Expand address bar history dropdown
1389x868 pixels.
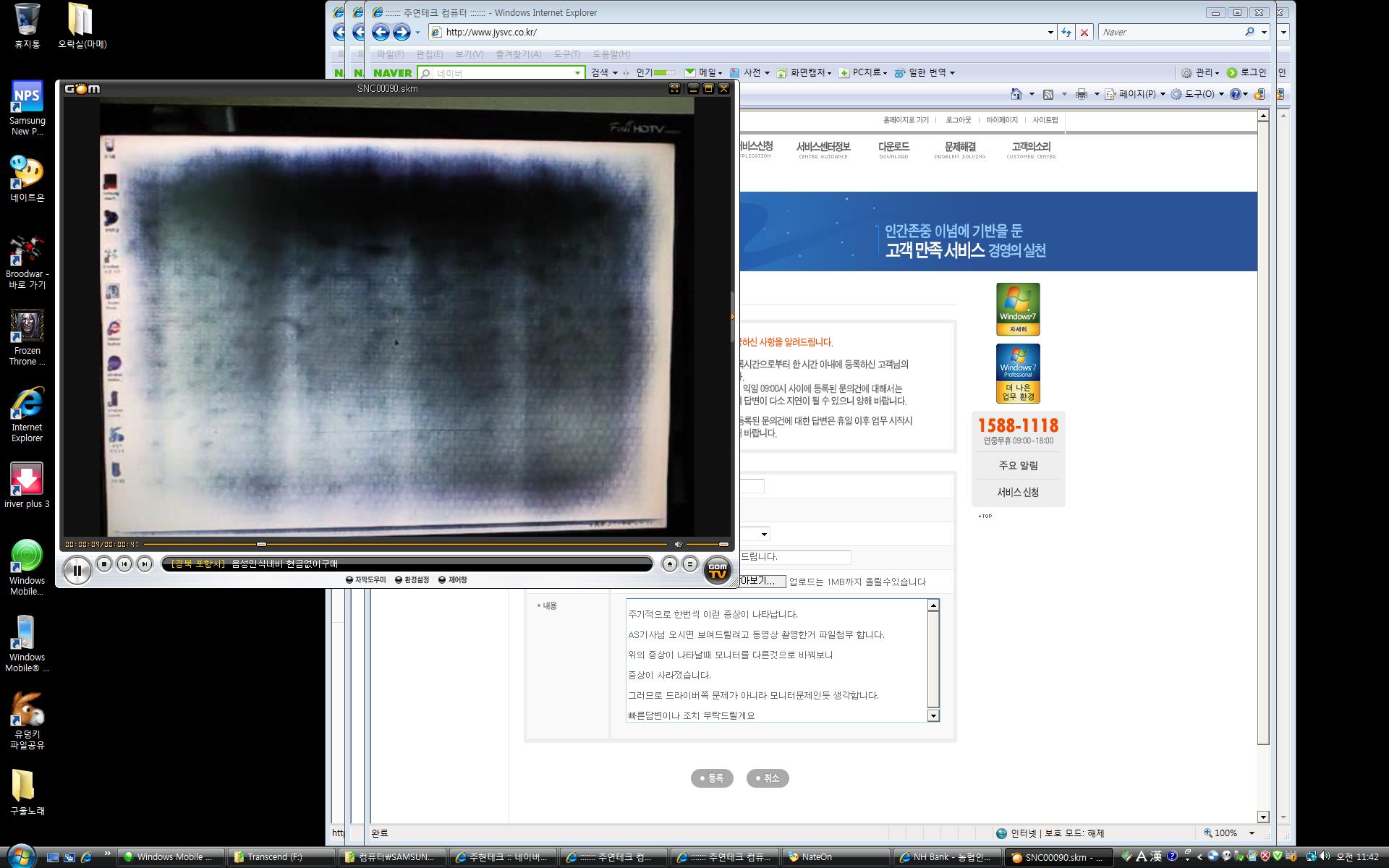(x=1050, y=32)
